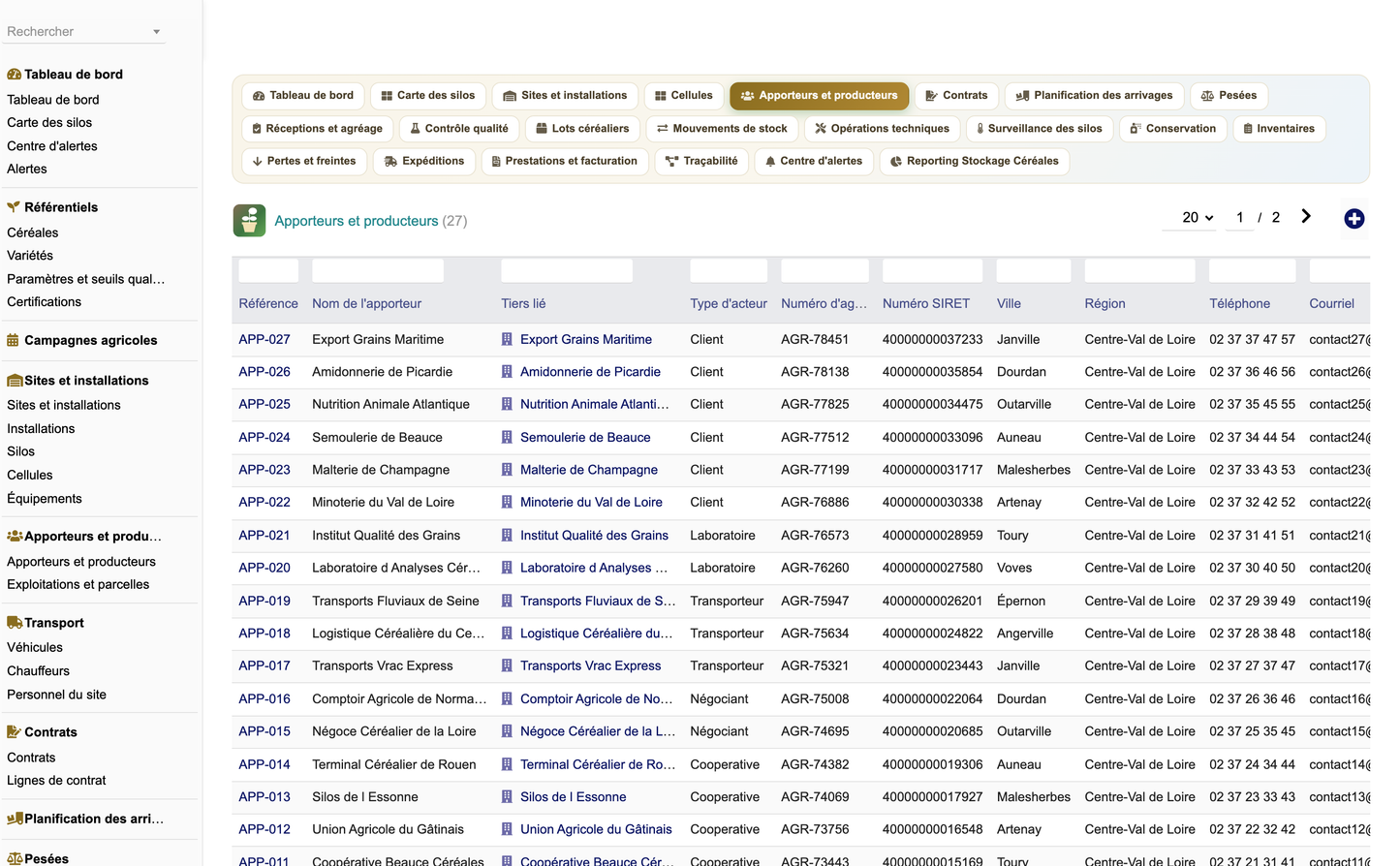Click filter field above Référence column

pos(268,270)
